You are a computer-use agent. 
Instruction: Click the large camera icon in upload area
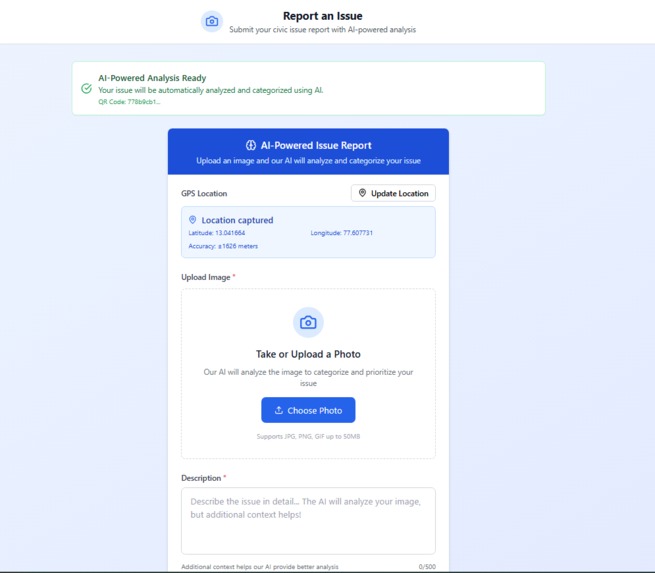click(308, 322)
